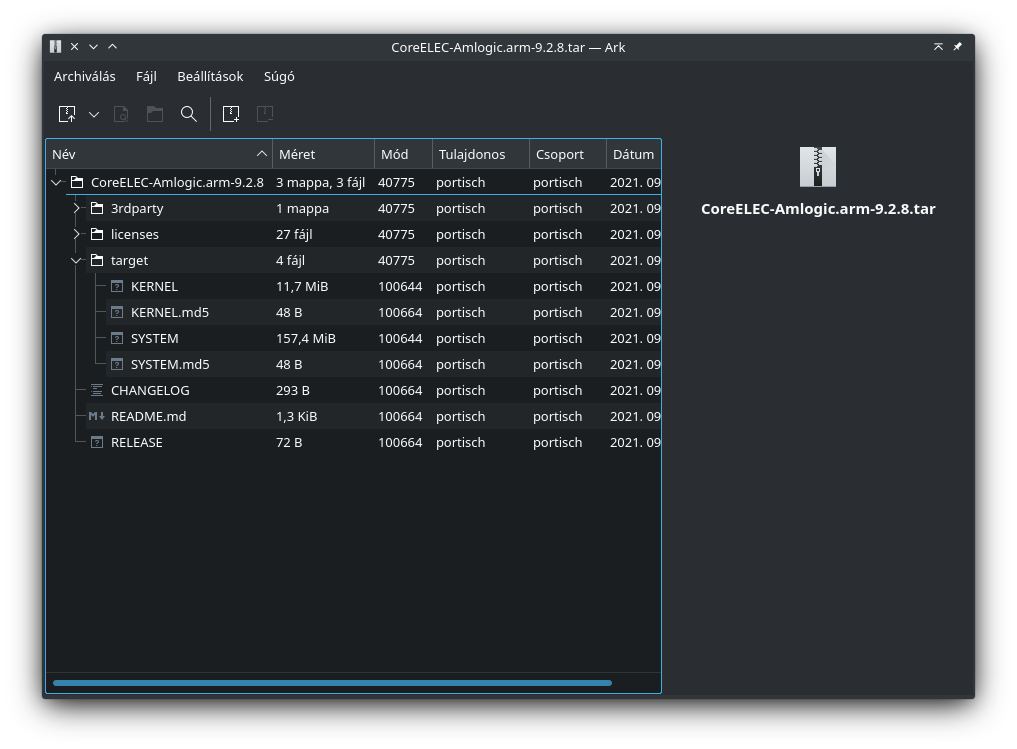Click the Add files toolbar icon
Viewport: 1017px width, 749px height.
click(231, 114)
